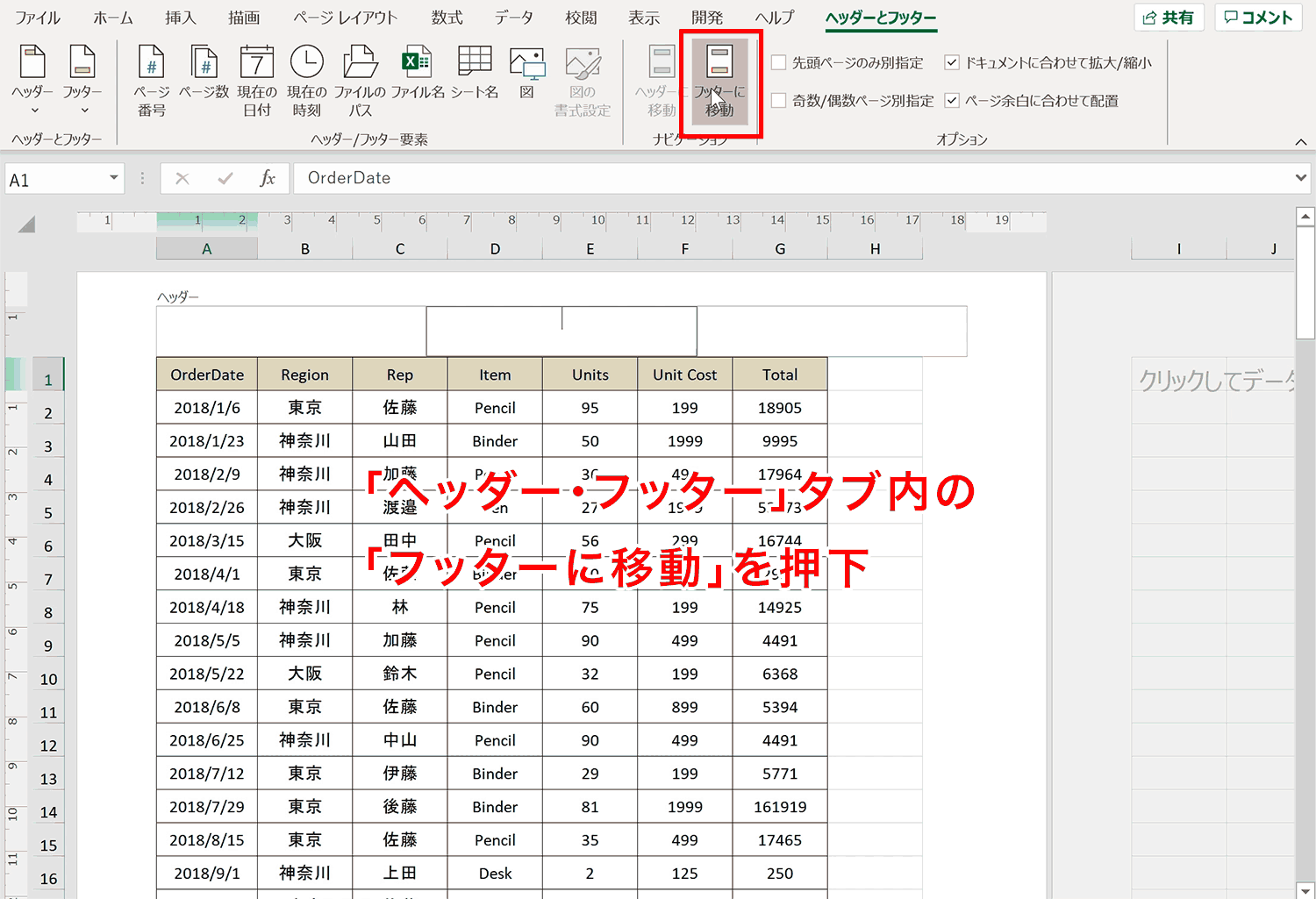Expand the Name Box dropdown arrow
This screenshot has width=1316, height=899.
[x=114, y=178]
